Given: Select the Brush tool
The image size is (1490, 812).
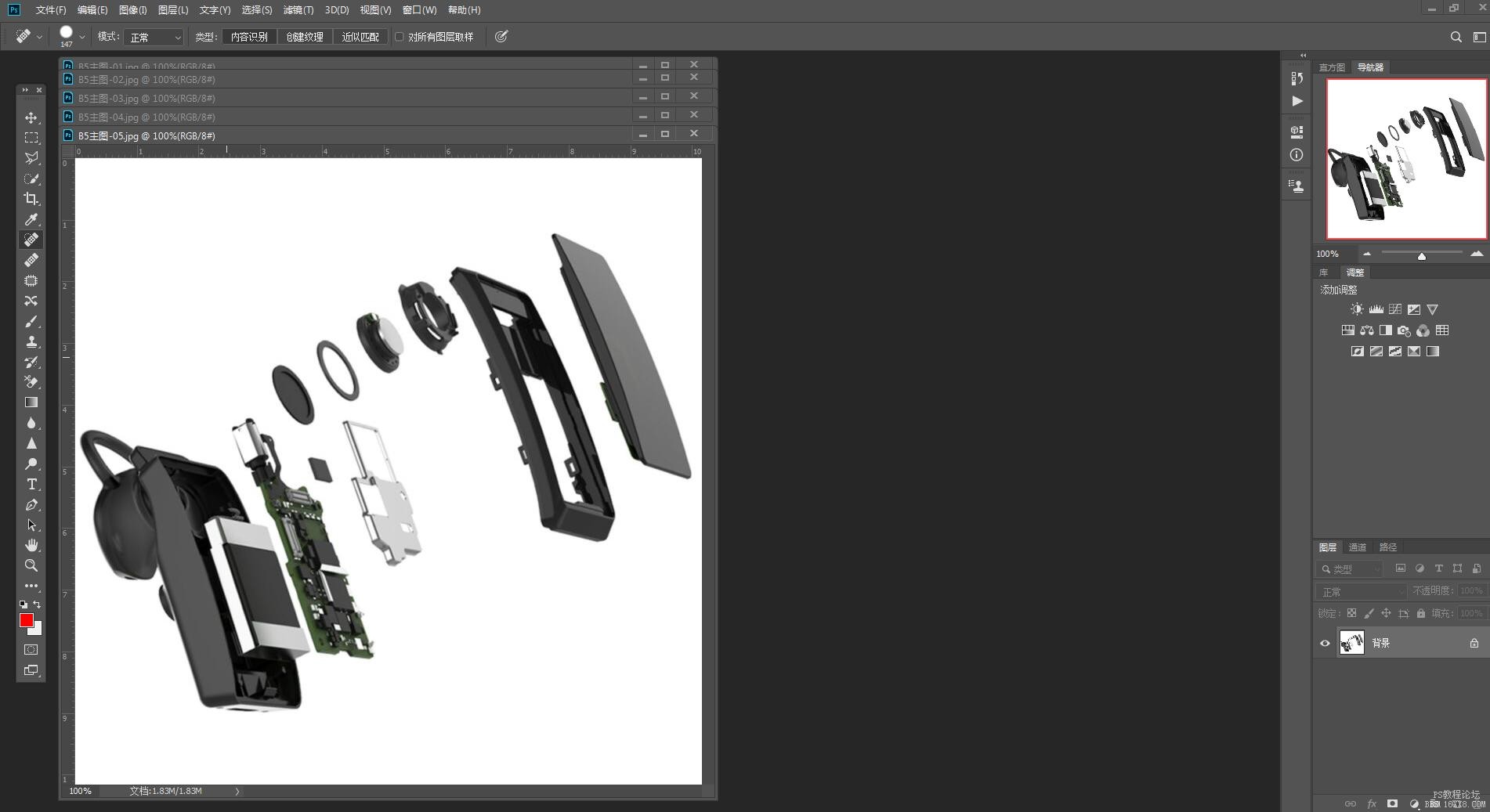Looking at the screenshot, I should click(31, 321).
